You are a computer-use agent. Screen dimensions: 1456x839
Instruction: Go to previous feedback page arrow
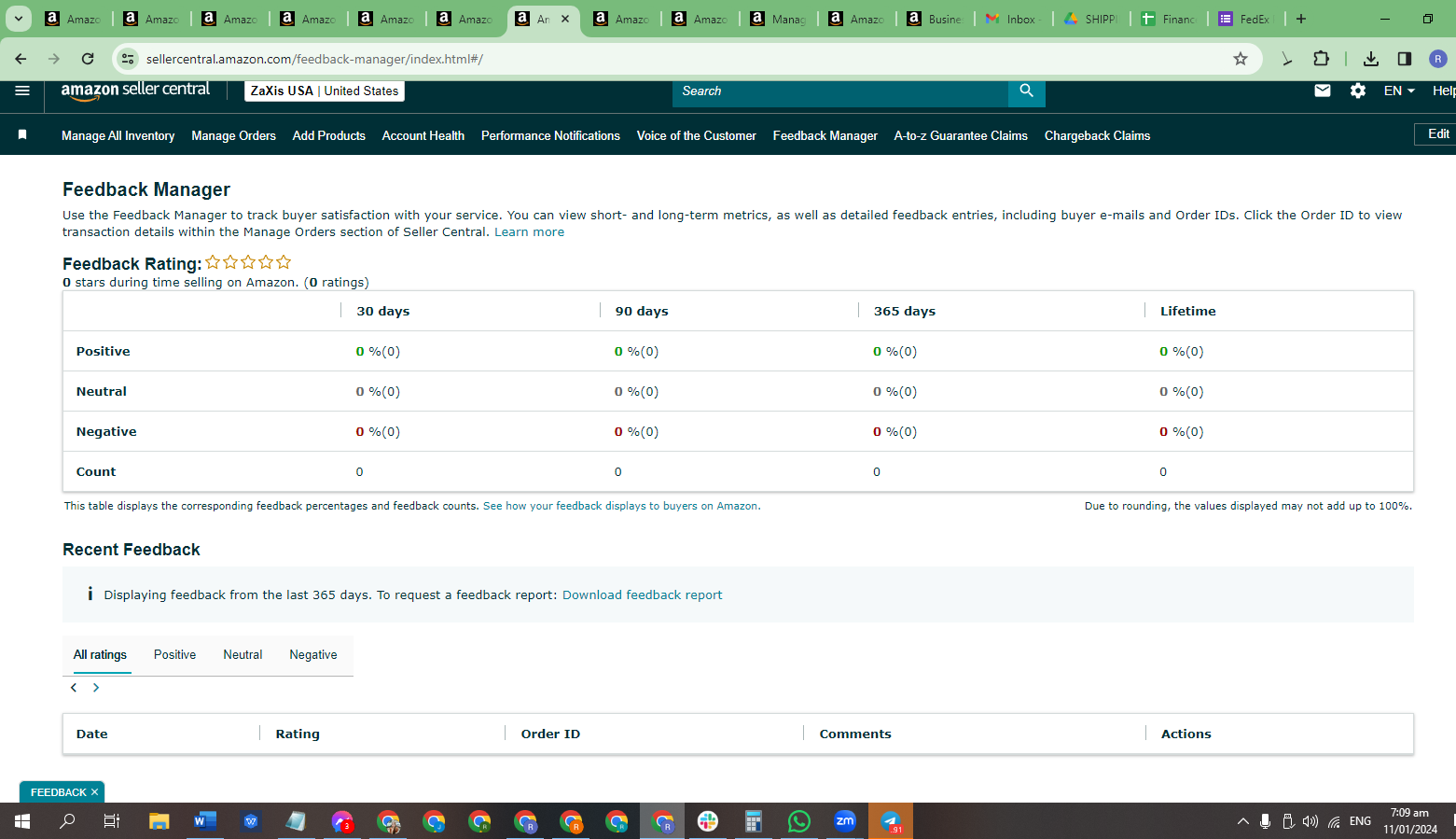74,688
